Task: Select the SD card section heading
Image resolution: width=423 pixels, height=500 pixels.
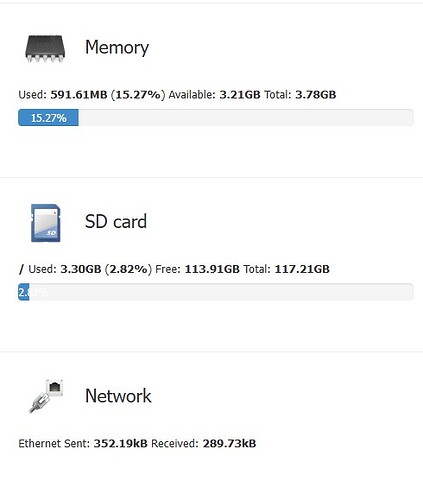Action: click(116, 221)
